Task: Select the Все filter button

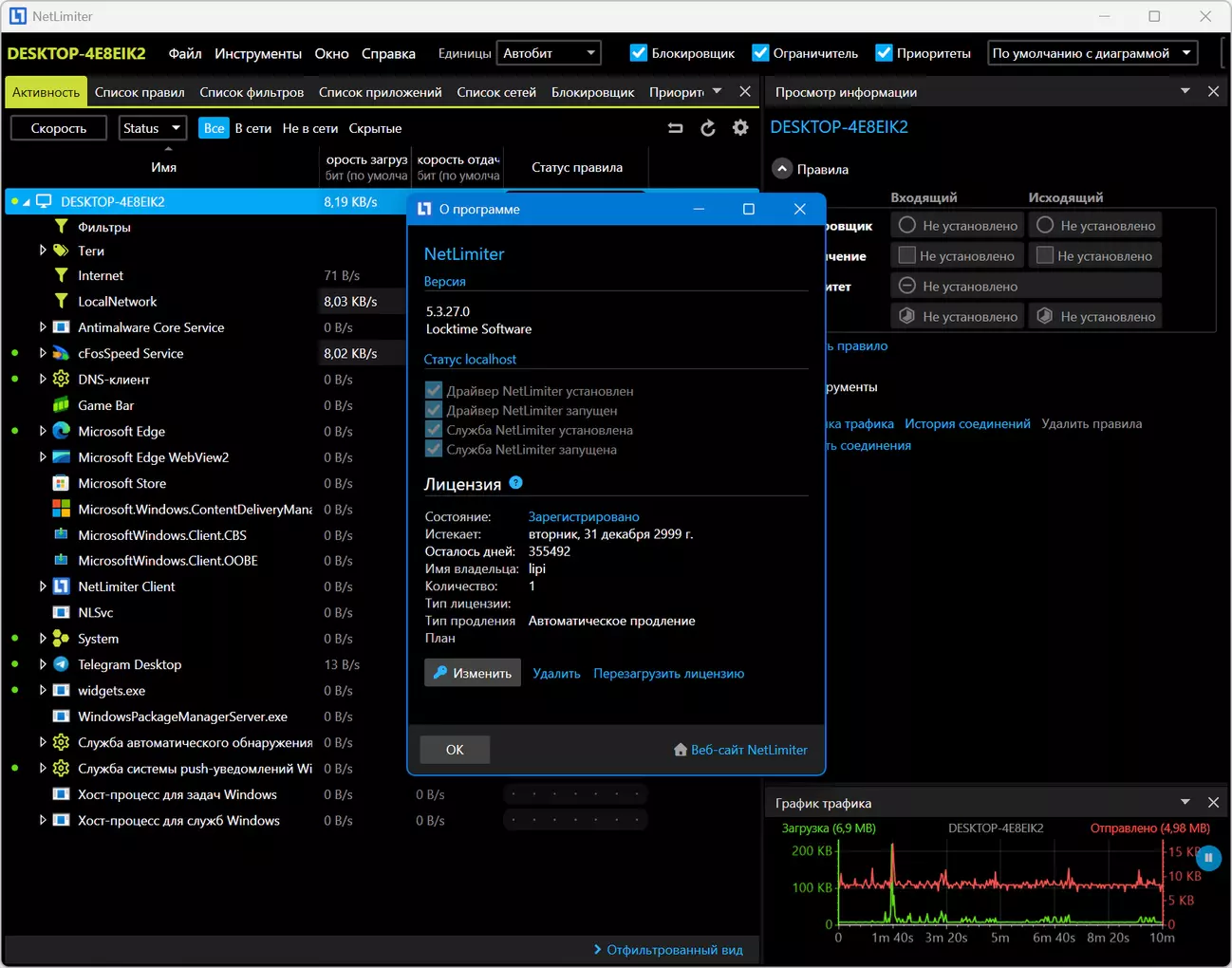Action: (x=215, y=128)
